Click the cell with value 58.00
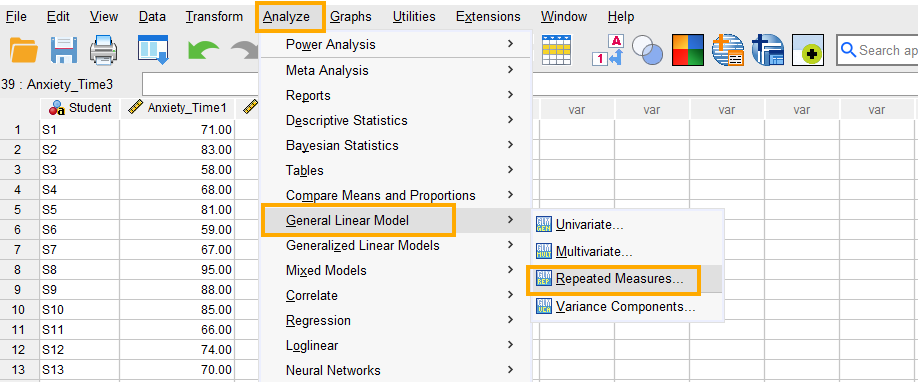 tap(177, 169)
